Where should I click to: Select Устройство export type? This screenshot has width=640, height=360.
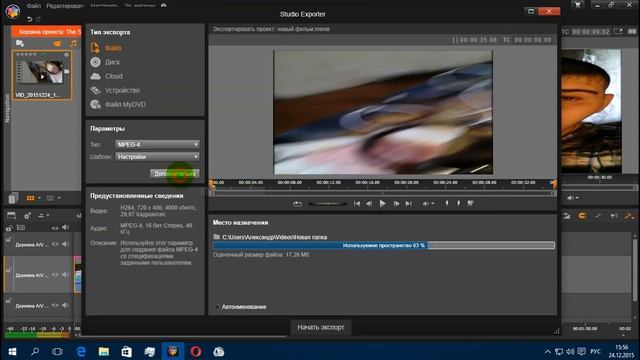click(x=115, y=90)
